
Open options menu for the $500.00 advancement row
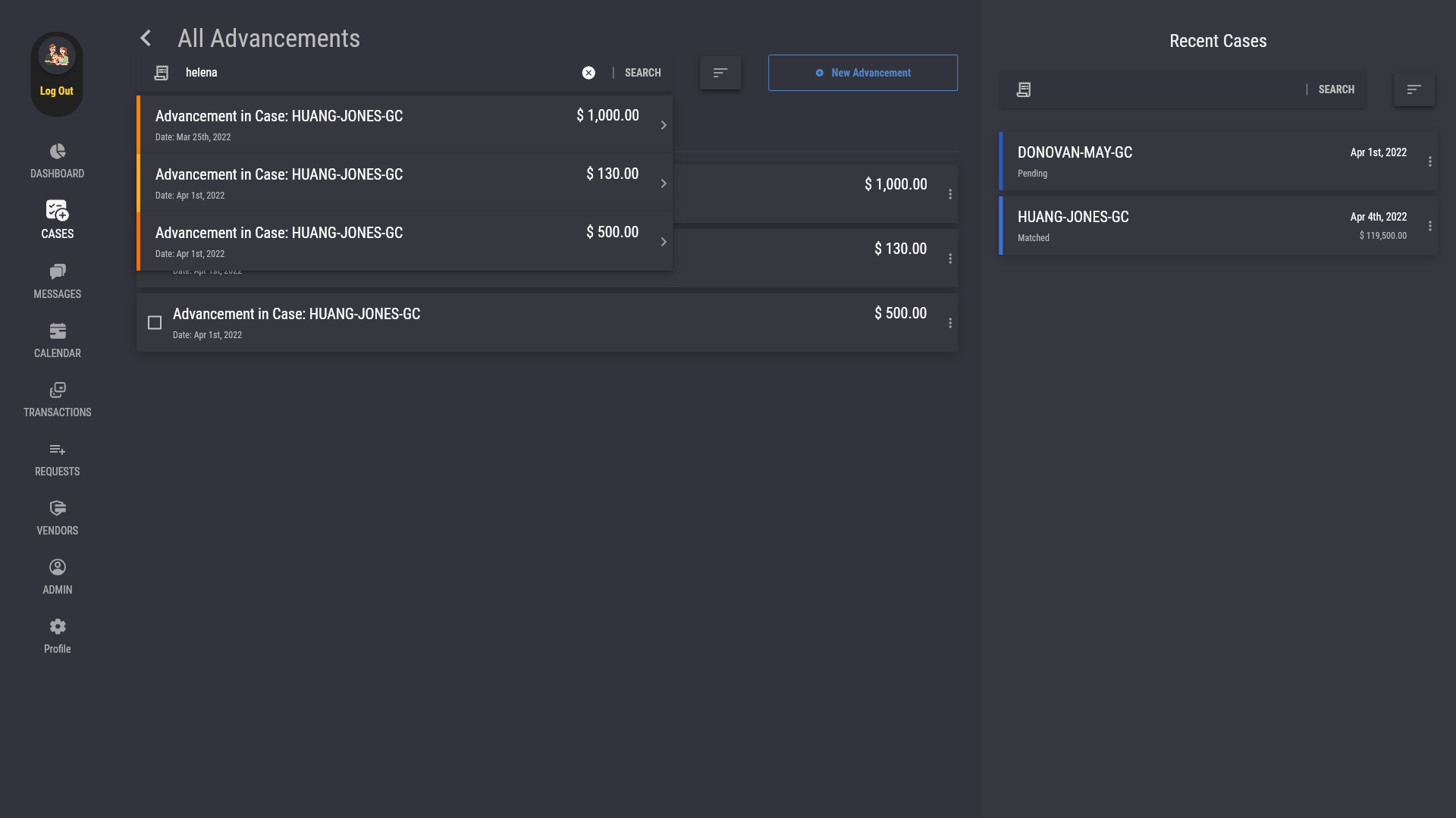coord(949,323)
